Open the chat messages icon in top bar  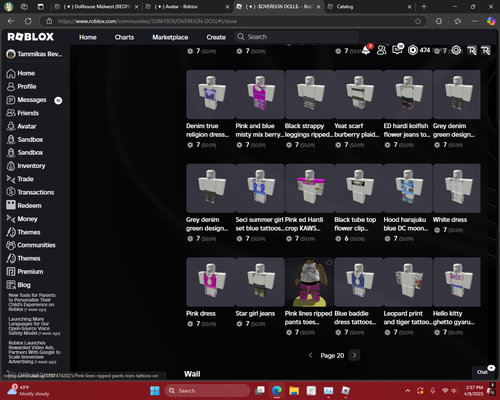[x=397, y=50]
